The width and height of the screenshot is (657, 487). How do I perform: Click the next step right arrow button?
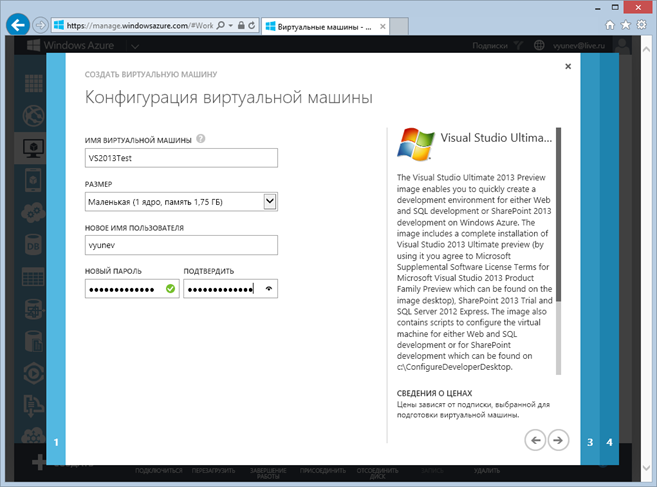[x=558, y=440]
